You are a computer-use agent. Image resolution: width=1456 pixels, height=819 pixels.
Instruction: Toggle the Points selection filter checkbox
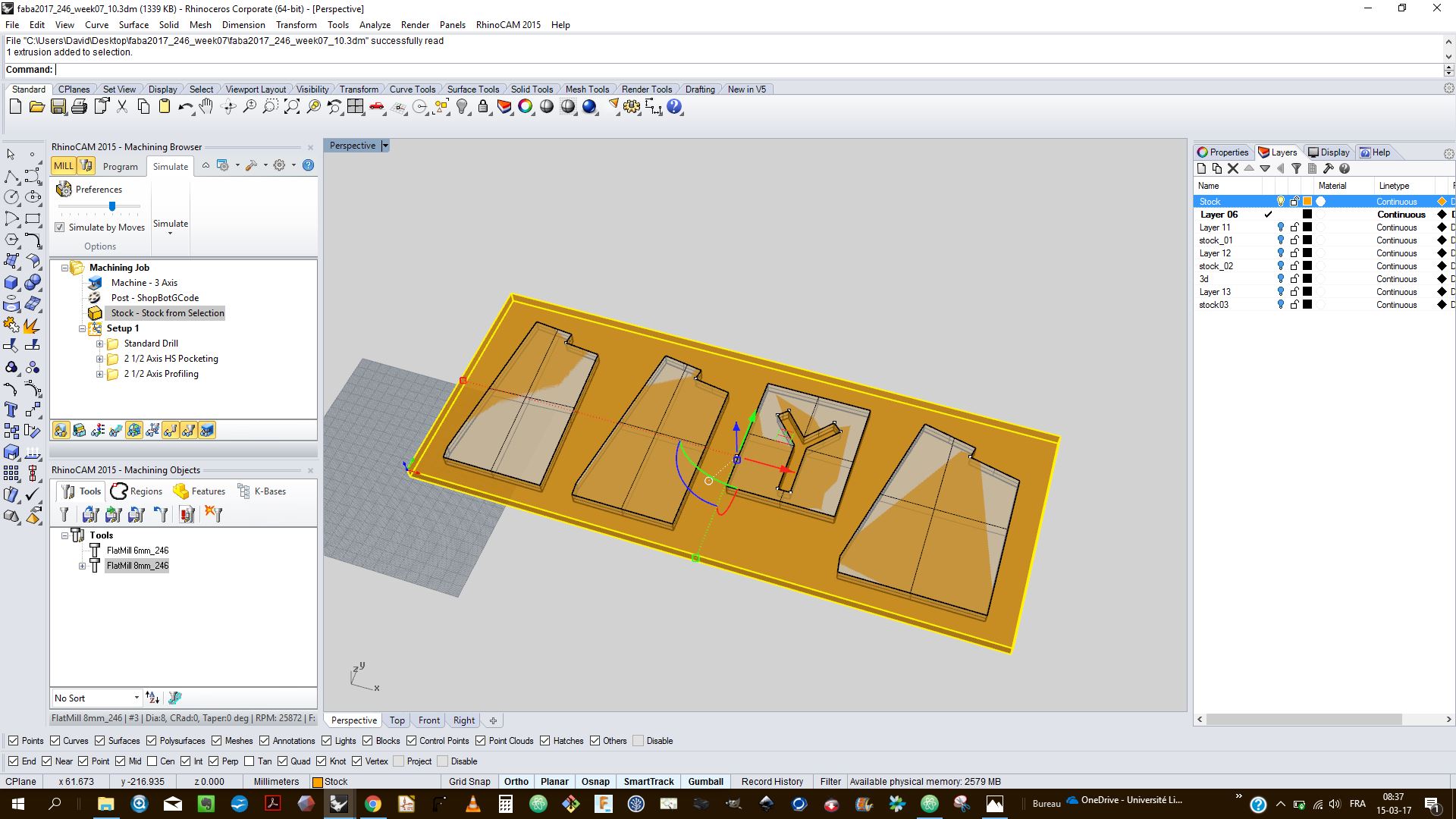(x=13, y=741)
